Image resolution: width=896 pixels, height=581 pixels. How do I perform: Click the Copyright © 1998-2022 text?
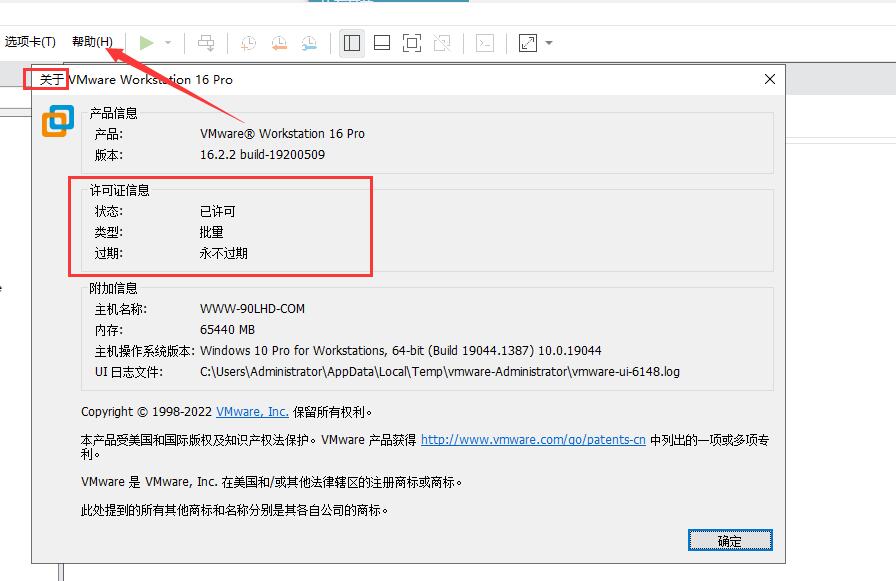coord(146,412)
